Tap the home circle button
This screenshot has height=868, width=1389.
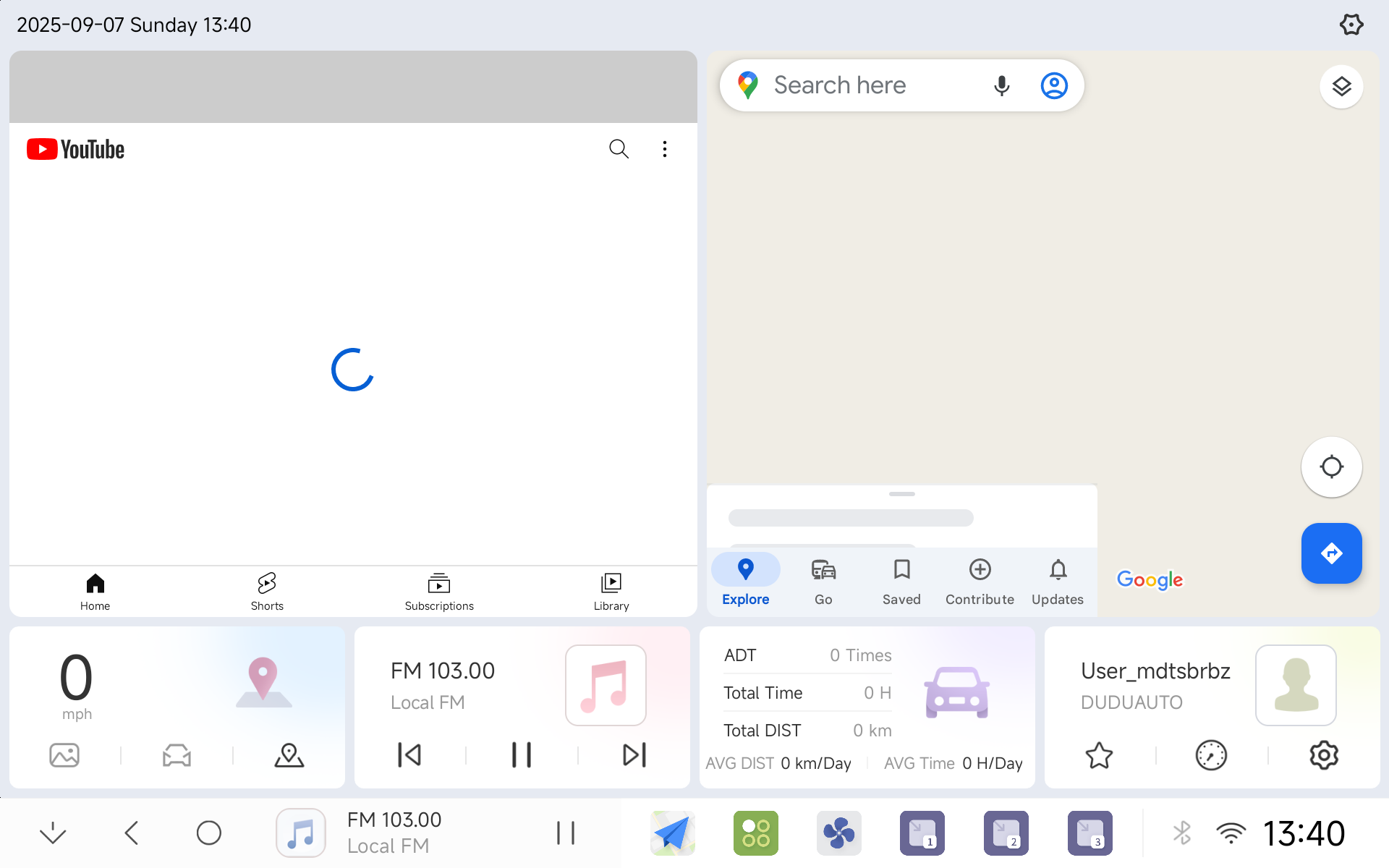[x=209, y=833]
